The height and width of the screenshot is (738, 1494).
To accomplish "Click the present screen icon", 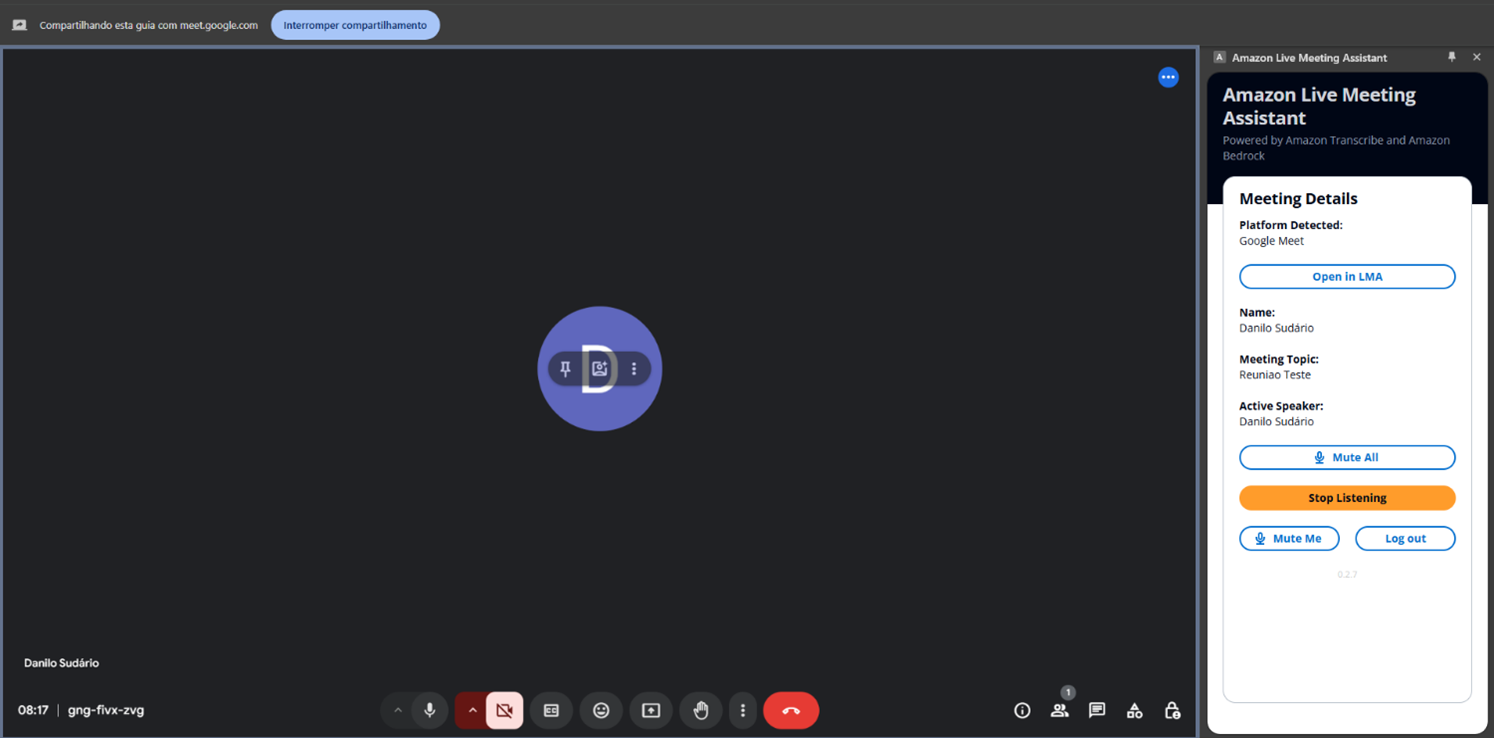I will (x=651, y=710).
